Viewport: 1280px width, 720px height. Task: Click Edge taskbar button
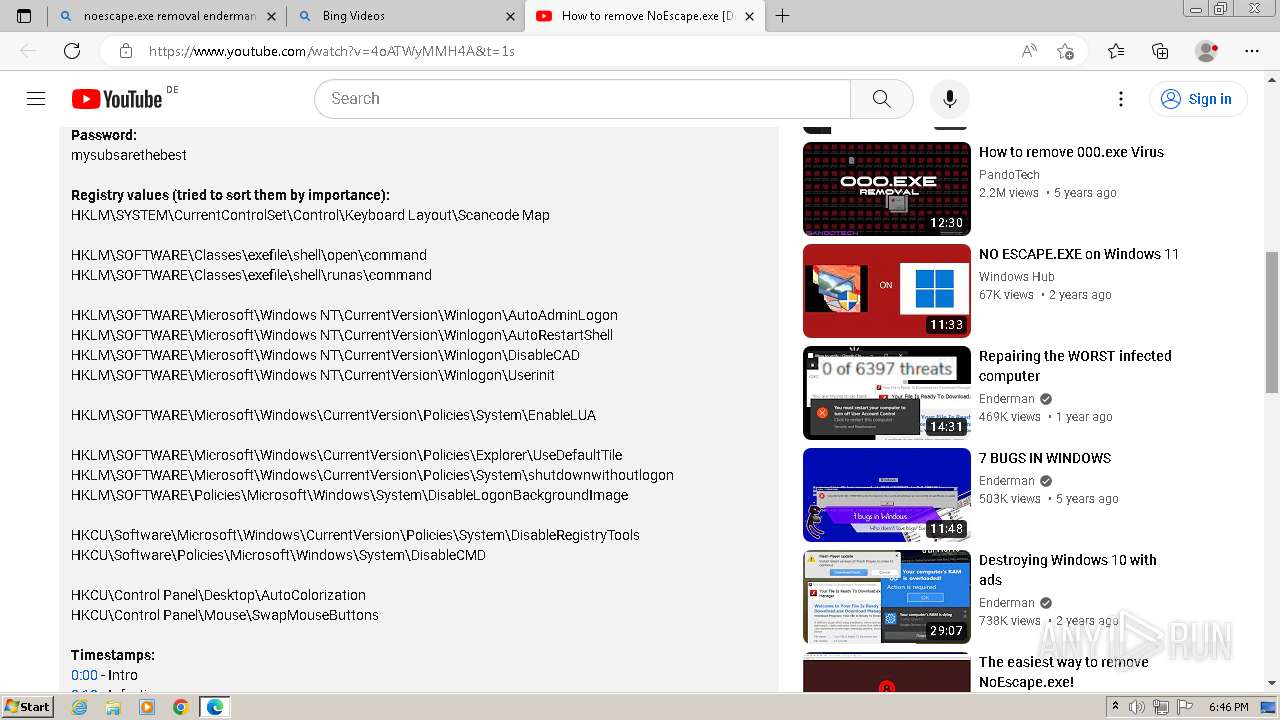(x=214, y=707)
